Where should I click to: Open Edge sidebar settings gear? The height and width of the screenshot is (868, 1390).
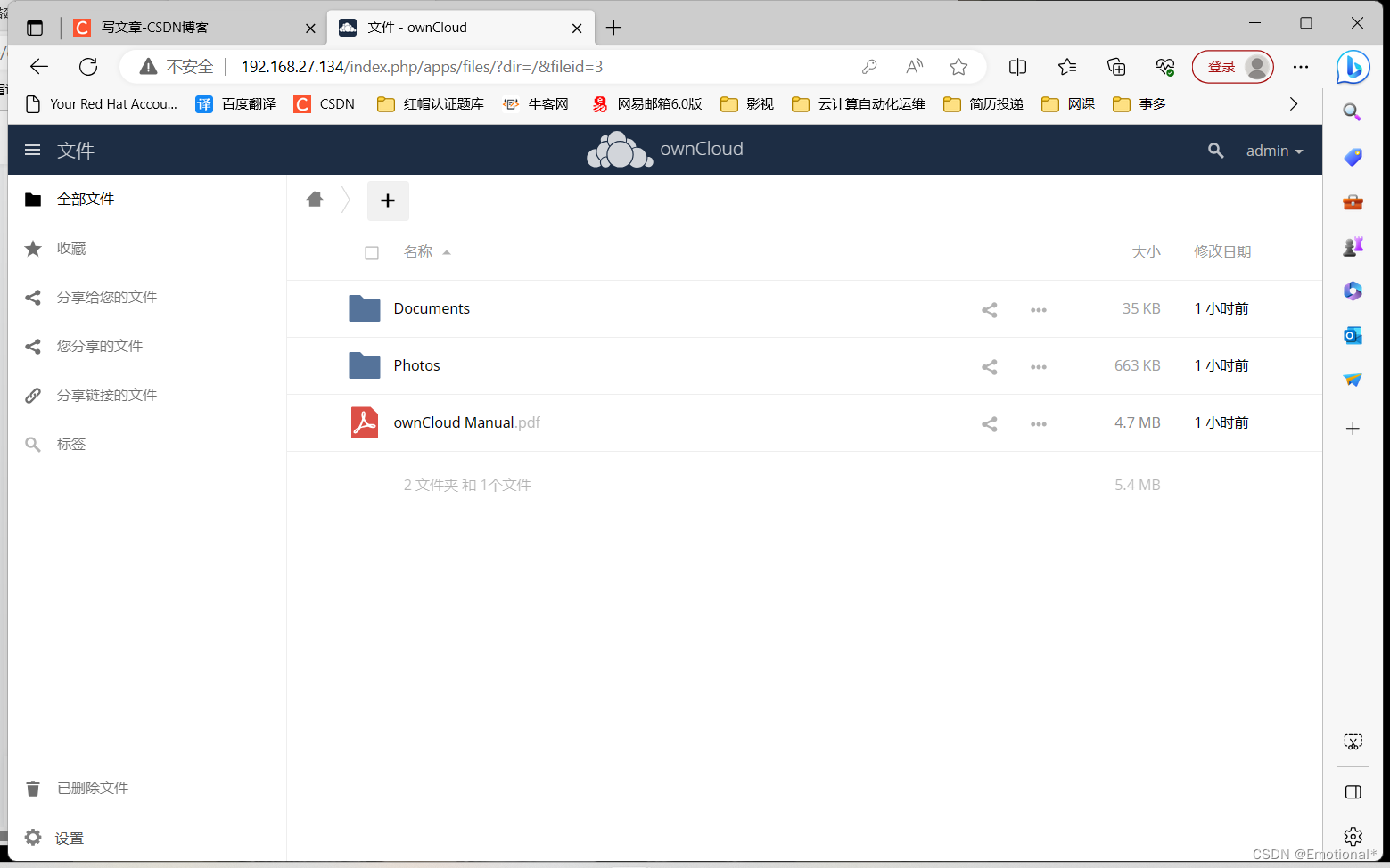[x=1353, y=836]
